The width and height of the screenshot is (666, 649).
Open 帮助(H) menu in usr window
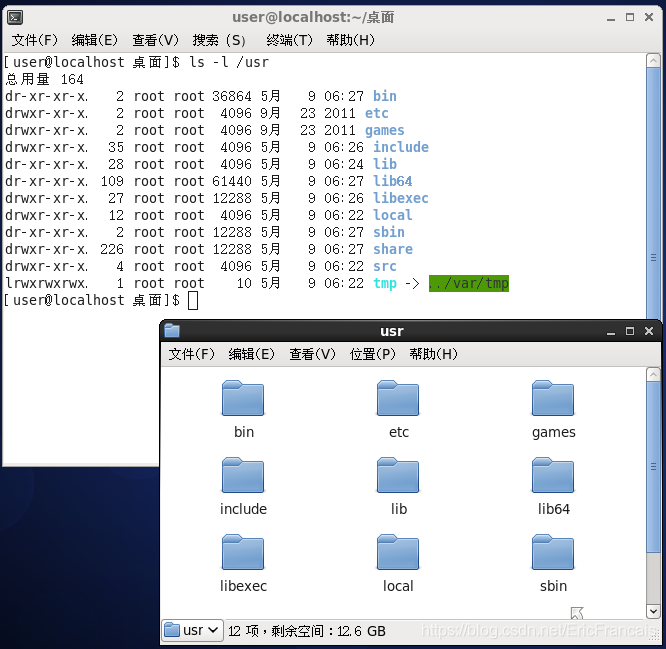[x=433, y=354]
